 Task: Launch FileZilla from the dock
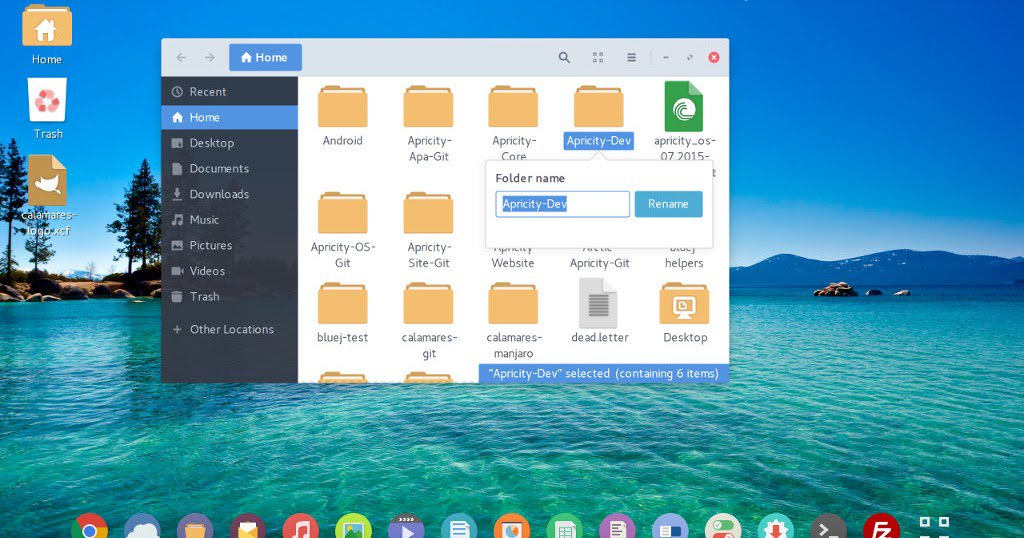point(882,528)
